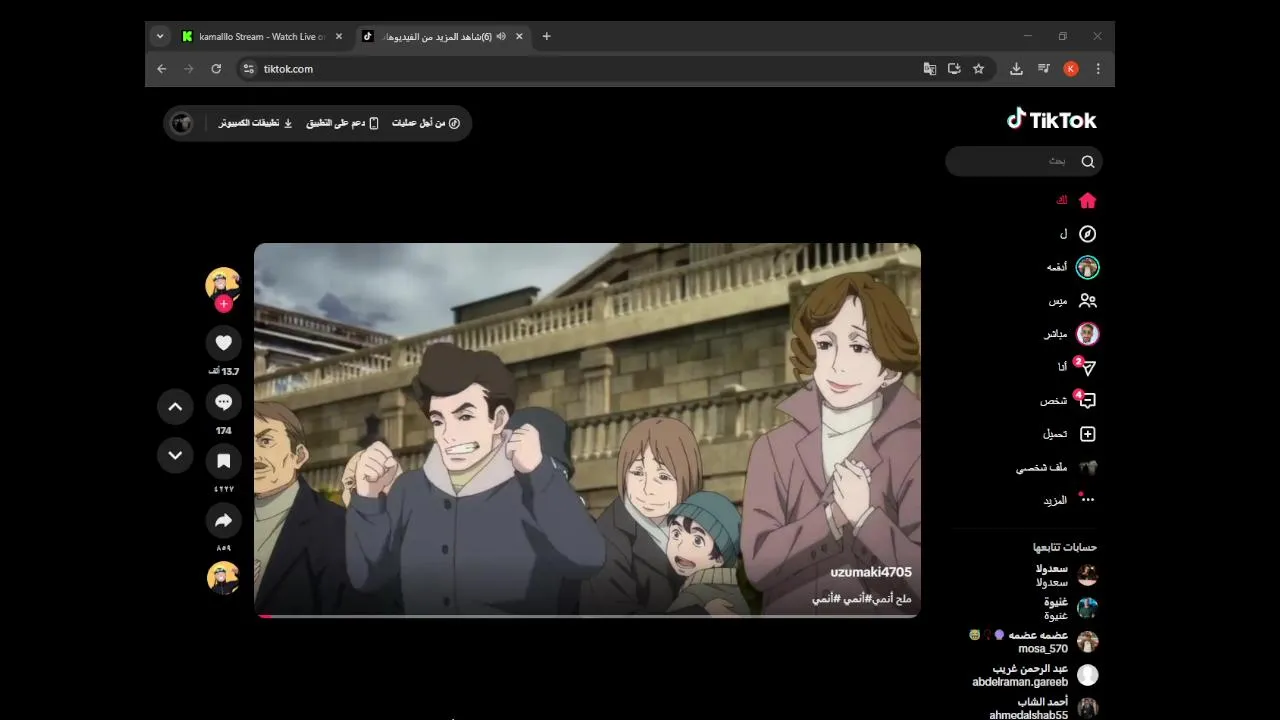Open a new browser tab
This screenshot has width=1280, height=720.
(546, 36)
